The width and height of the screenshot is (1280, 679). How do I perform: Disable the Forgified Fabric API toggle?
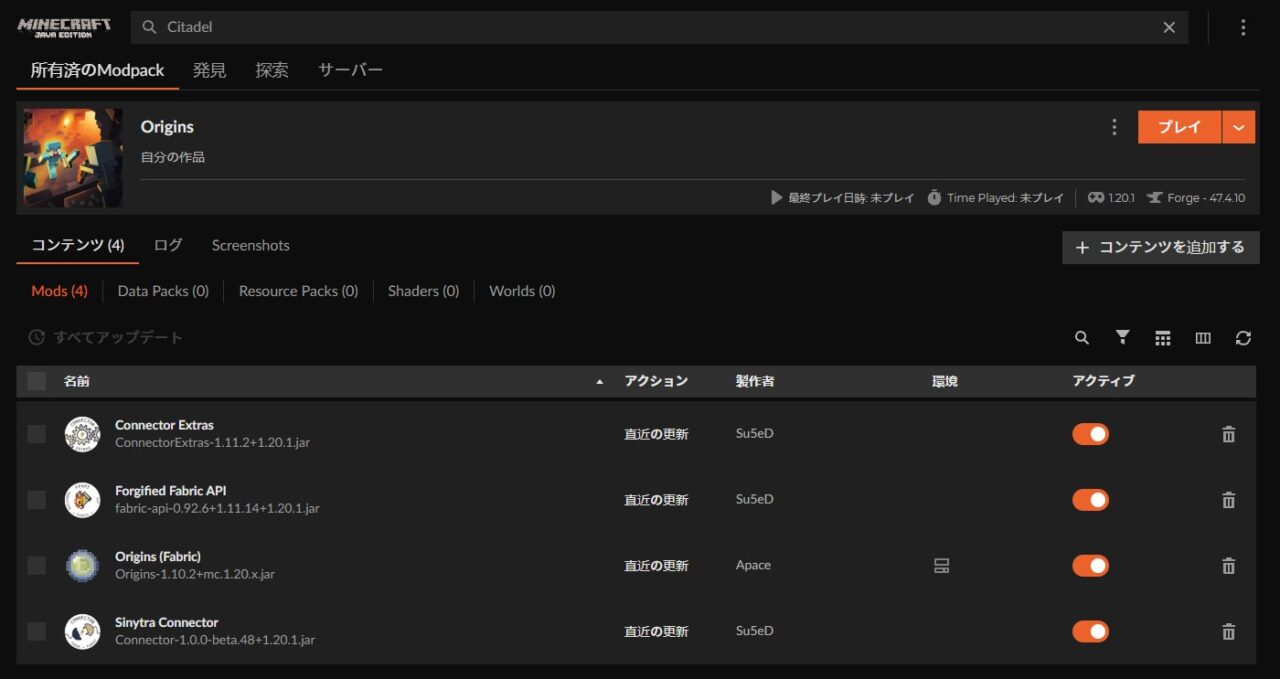(x=1090, y=500)
